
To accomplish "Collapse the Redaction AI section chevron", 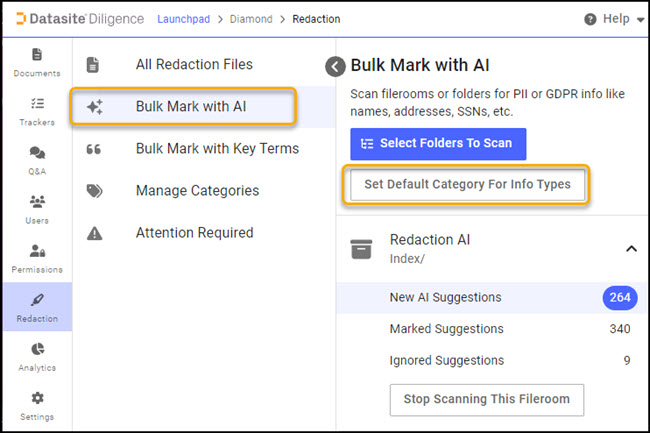I will [x=630, y=248].
